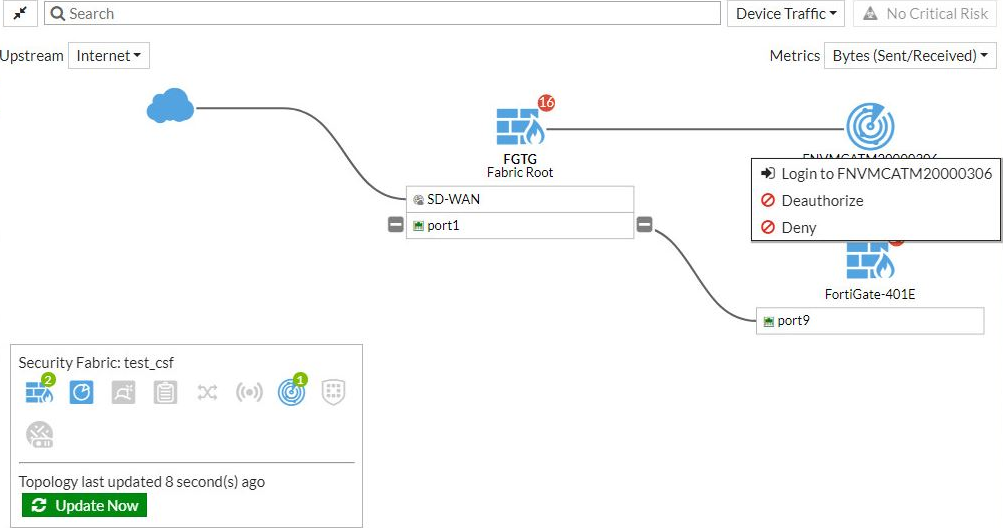Screen dimensions: 1003x528
Task: Choose Deny from context menu
Action: point(876,227)
